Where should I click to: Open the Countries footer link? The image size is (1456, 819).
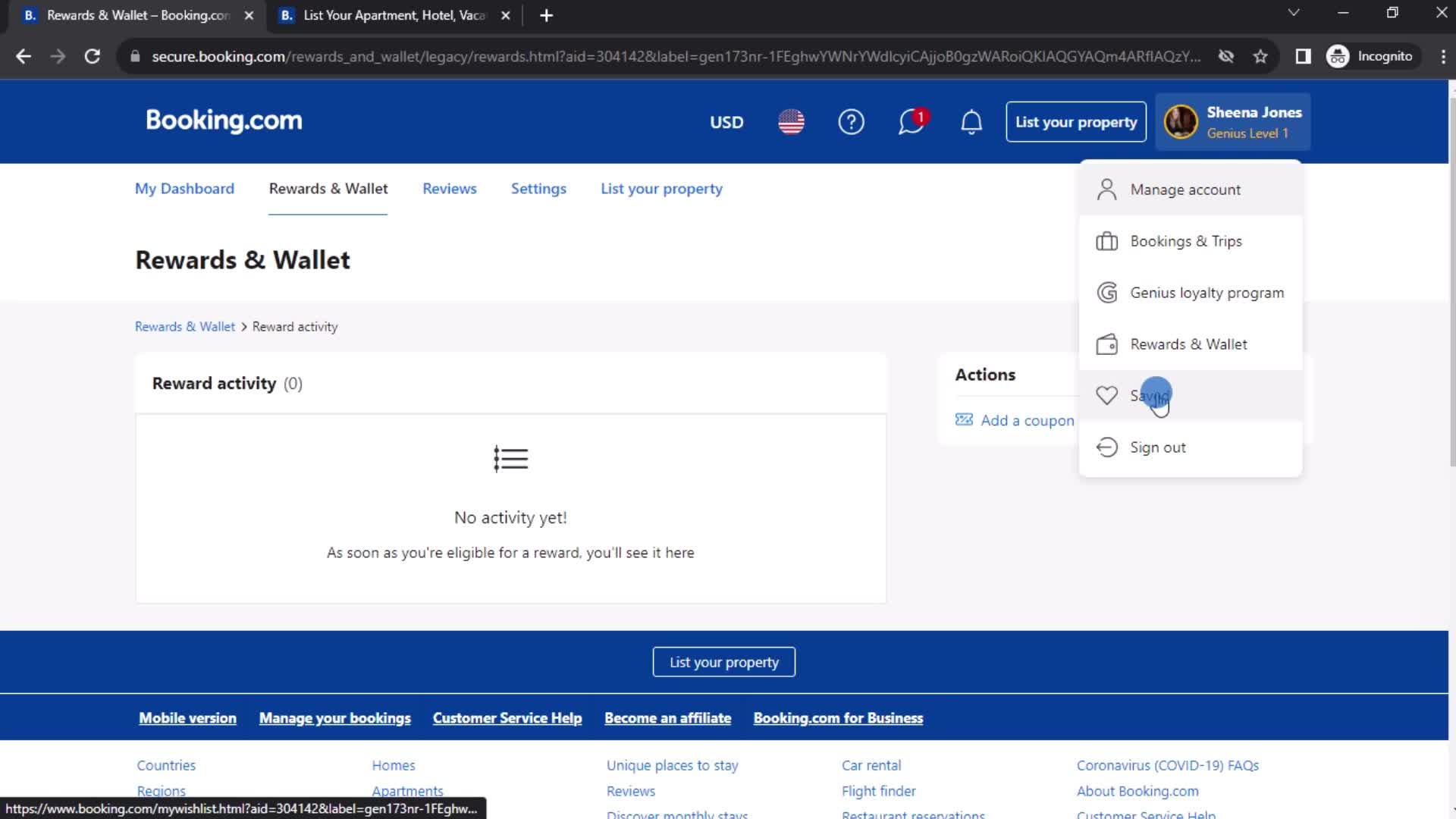(166, 765)
